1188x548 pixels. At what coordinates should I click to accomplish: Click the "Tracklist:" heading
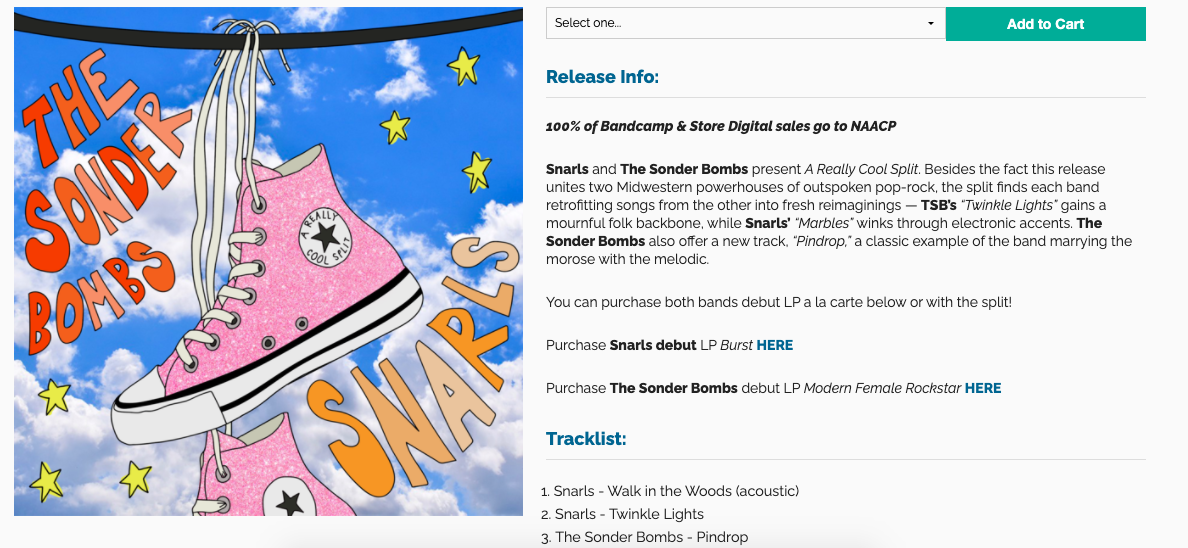coord(586,439)
